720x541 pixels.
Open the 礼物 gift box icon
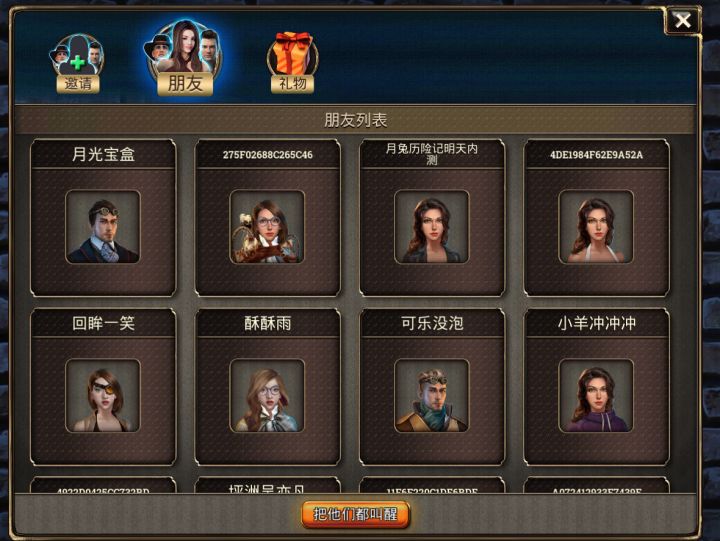pos(292,62)
